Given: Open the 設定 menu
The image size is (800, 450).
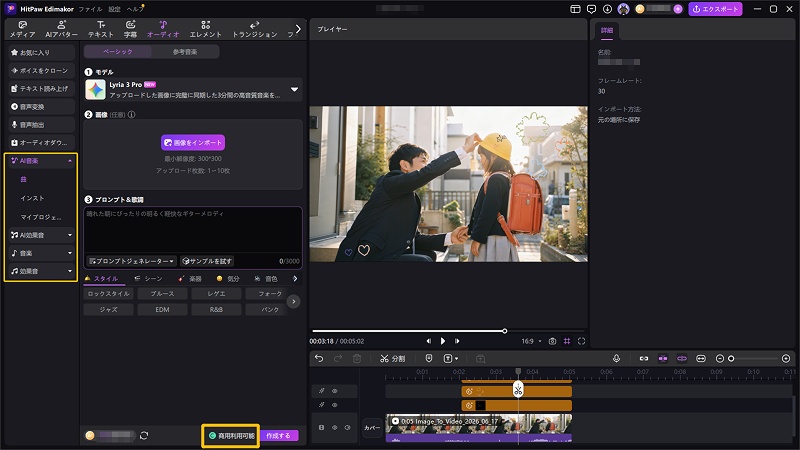Looking at the screenshot, I should [114, 9].
